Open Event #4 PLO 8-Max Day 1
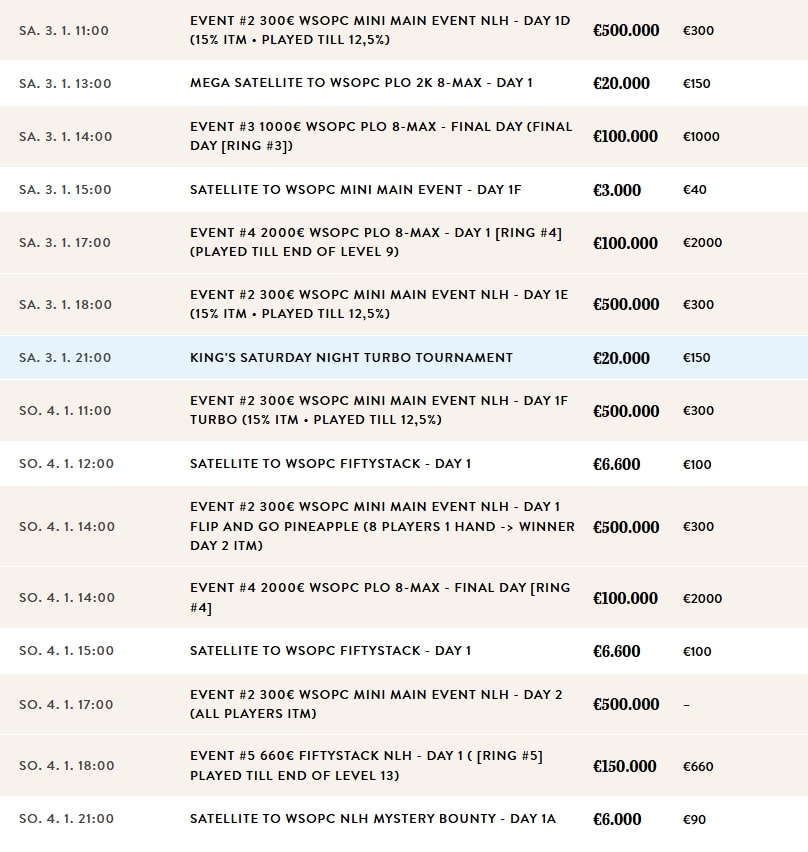The image size is (808, 852). click(376, 242)
